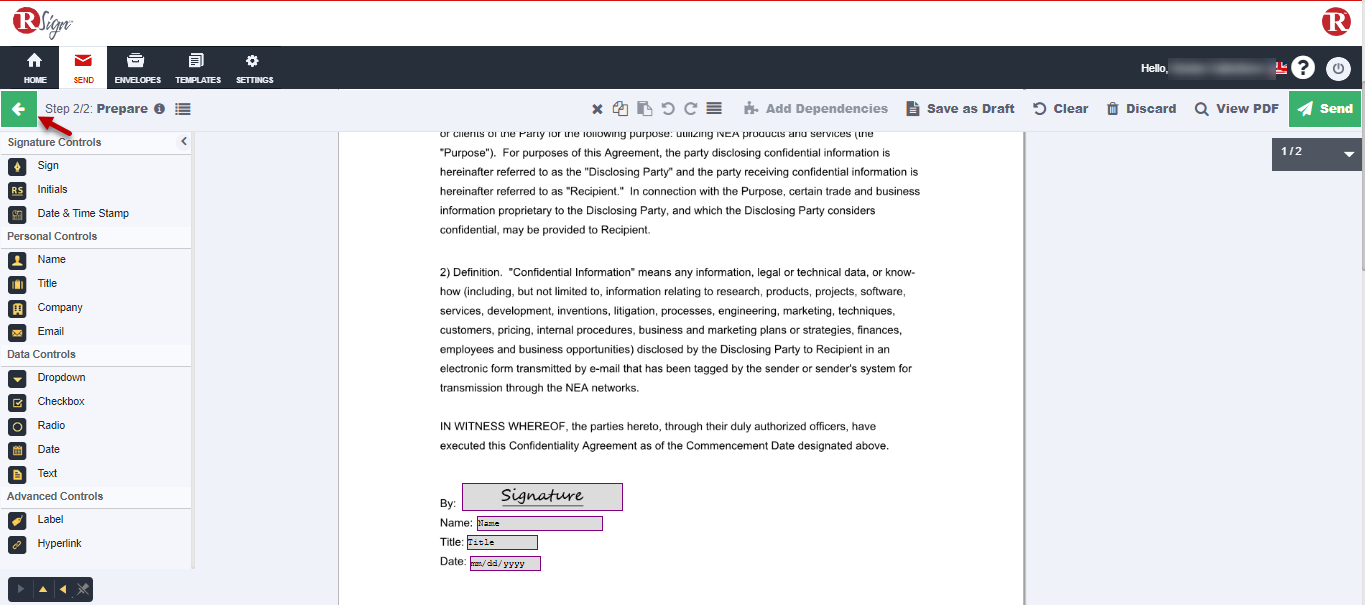Click the Signature field in document
Viewport: 1365px width, 605px height.
pos(542,497)
